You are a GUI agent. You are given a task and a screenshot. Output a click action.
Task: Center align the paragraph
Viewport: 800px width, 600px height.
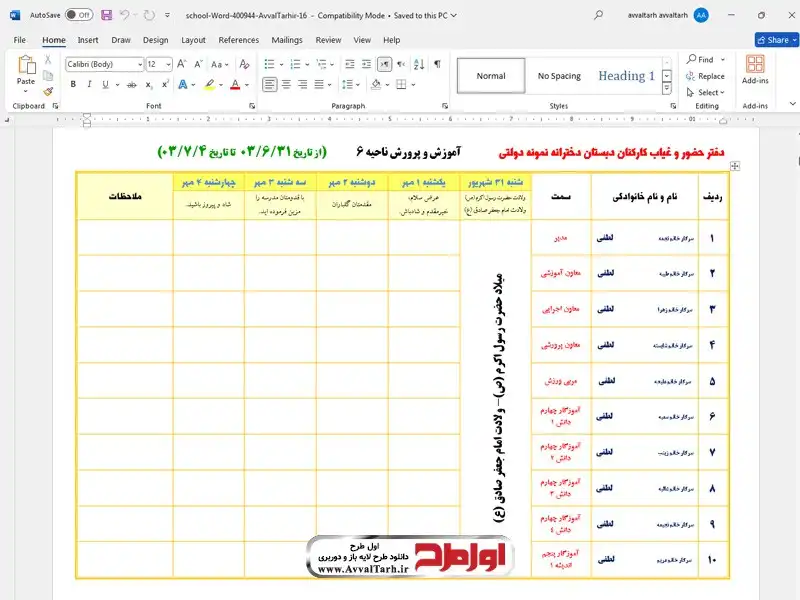pos(286,85)
